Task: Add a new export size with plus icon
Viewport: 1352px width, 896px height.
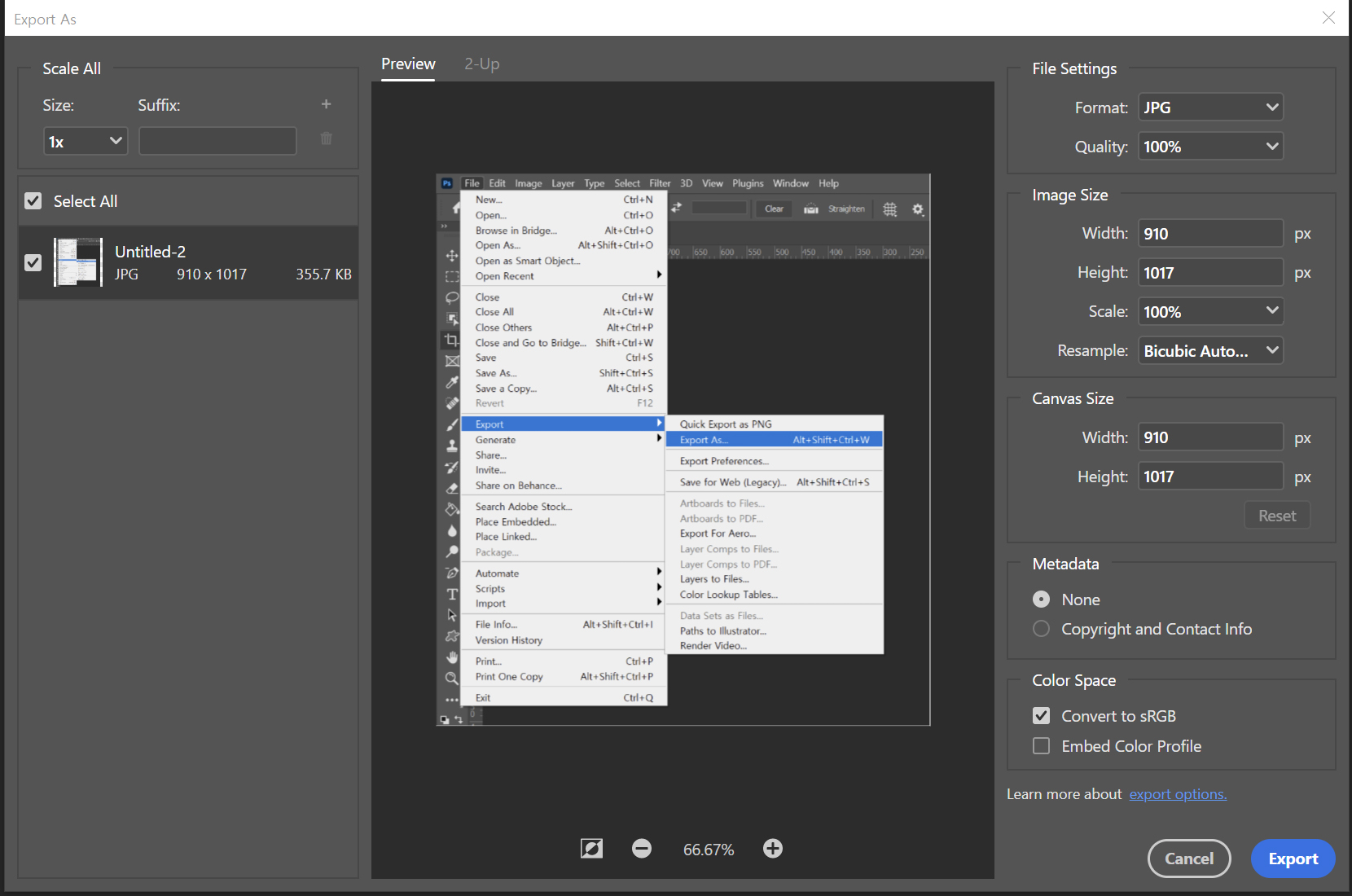Action: tap(326, 104)
